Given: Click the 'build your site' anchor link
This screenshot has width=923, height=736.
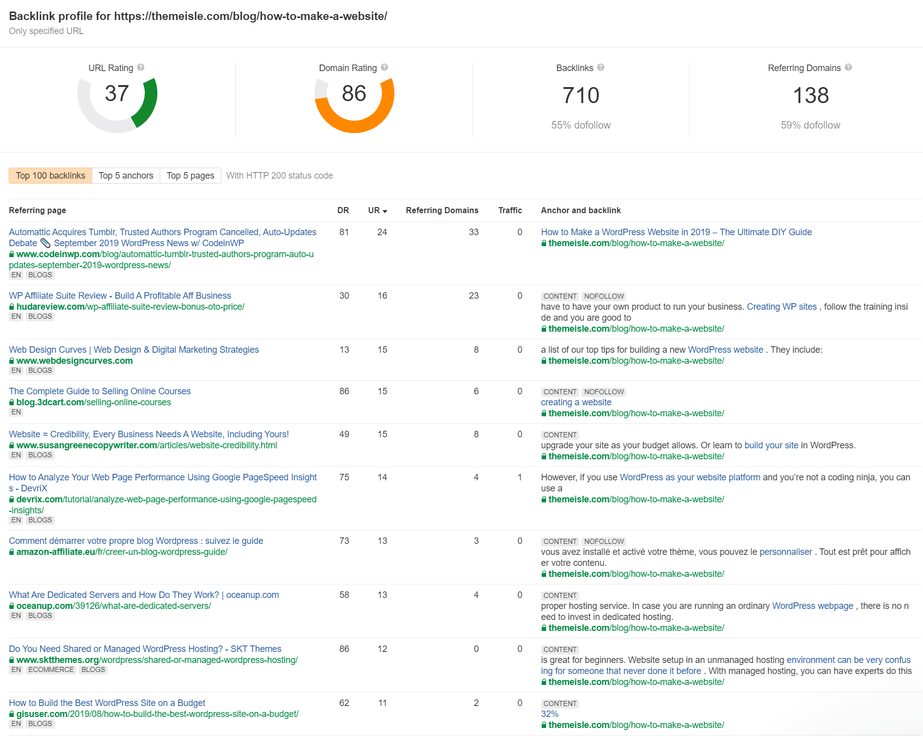Looking at the screenshot, I should click(771, 445).
